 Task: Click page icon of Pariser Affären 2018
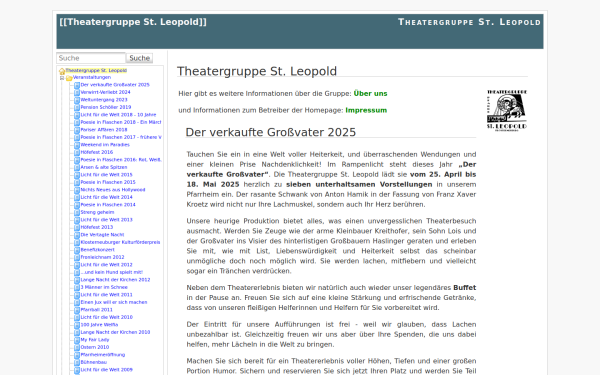(x=77, y=130)
